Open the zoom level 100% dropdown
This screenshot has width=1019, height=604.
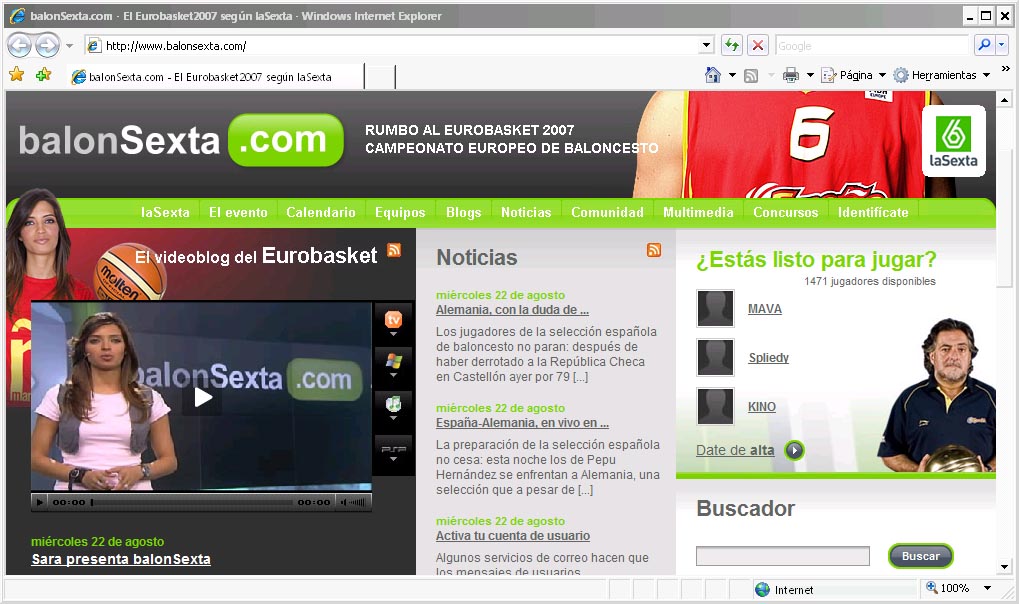pos(987,588)
